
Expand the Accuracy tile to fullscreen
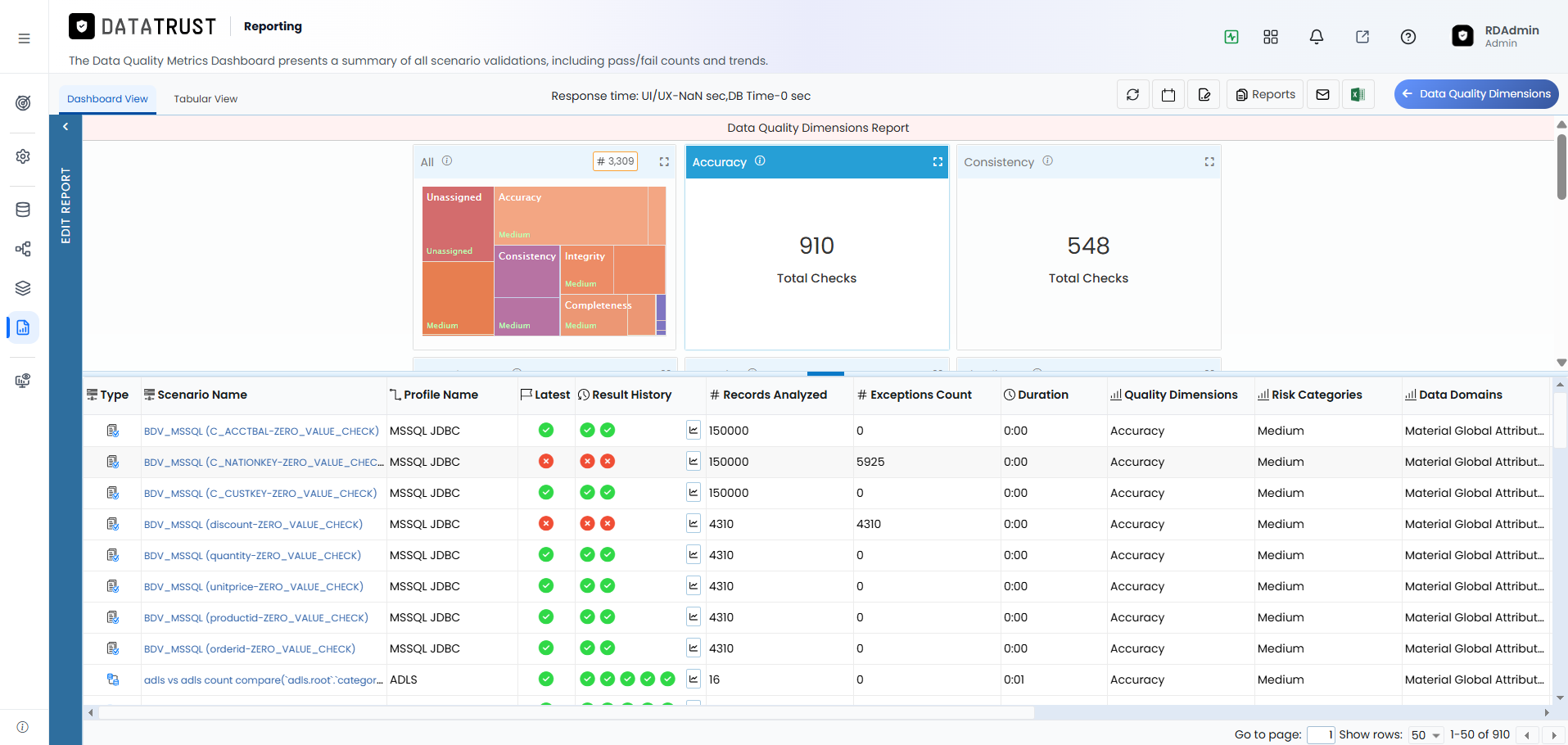click(938, 162)
